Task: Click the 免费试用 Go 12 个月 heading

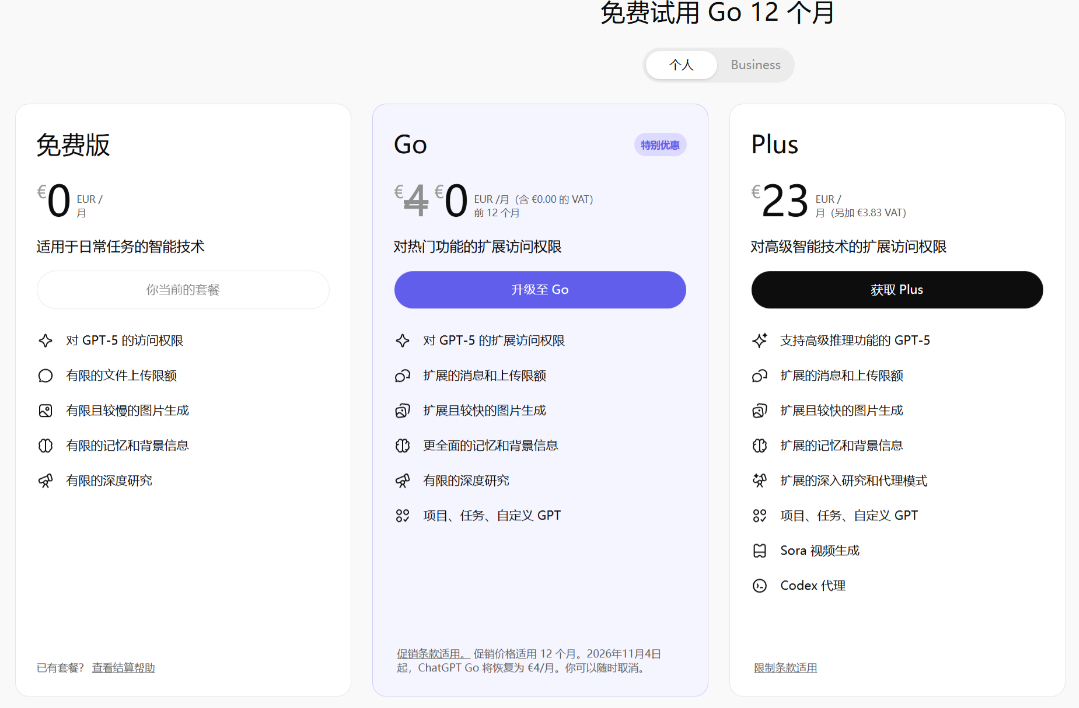Action: pos(717,13)
